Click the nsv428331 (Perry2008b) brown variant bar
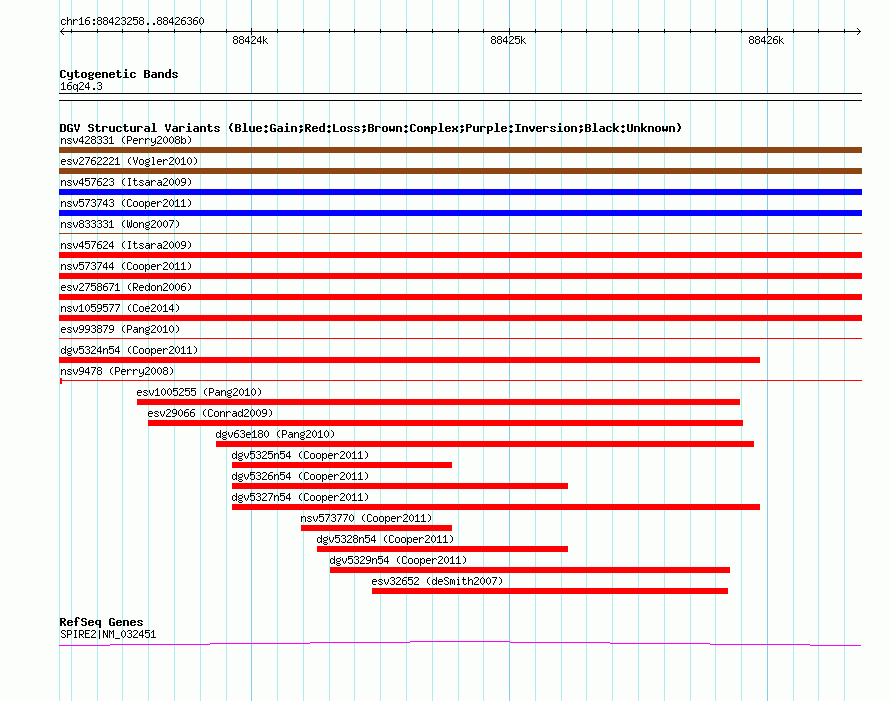This screenshot has height=701, width=890. click(460, 150)
